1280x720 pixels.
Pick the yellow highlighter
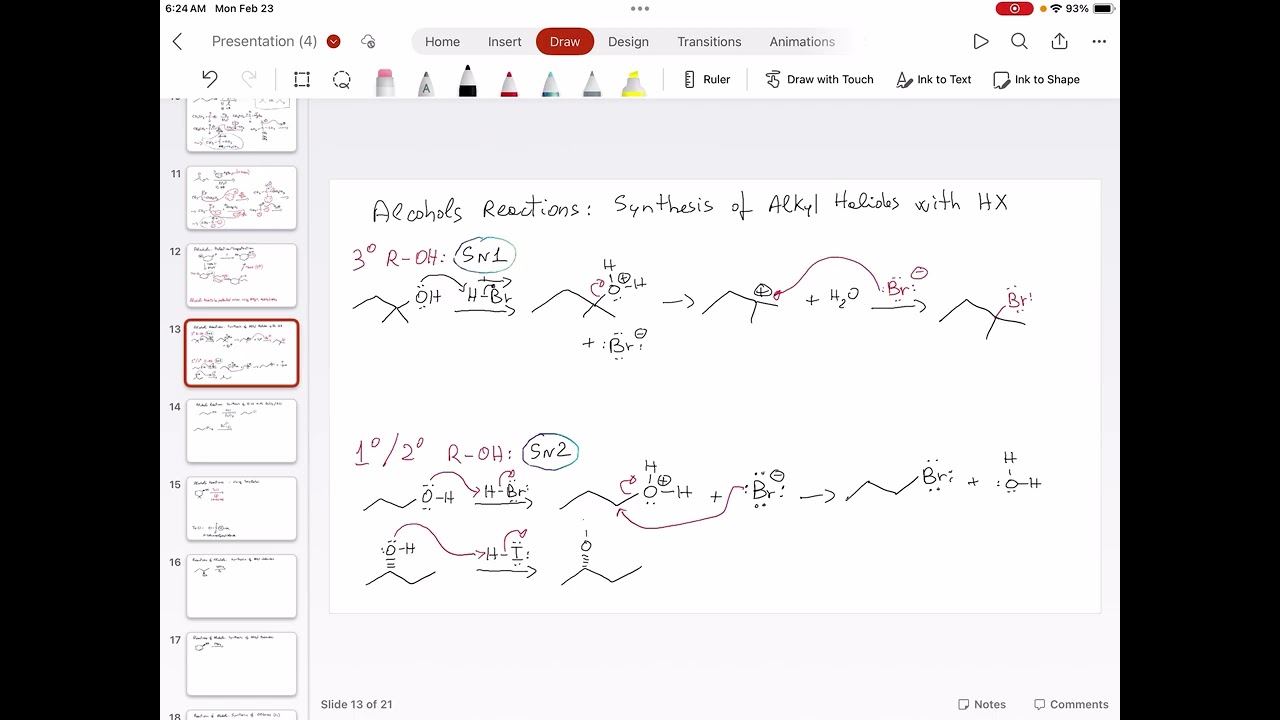click(x=633, y=82)
